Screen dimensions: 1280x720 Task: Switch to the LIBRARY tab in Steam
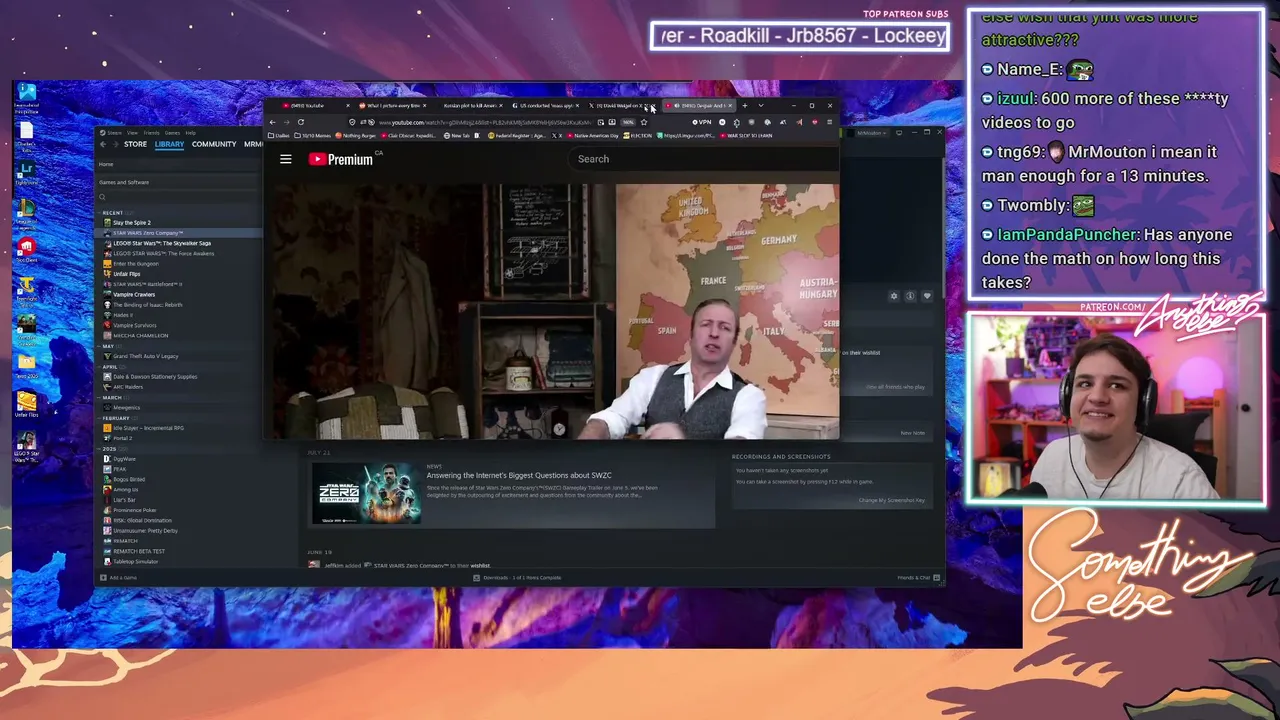coord(169,144)
